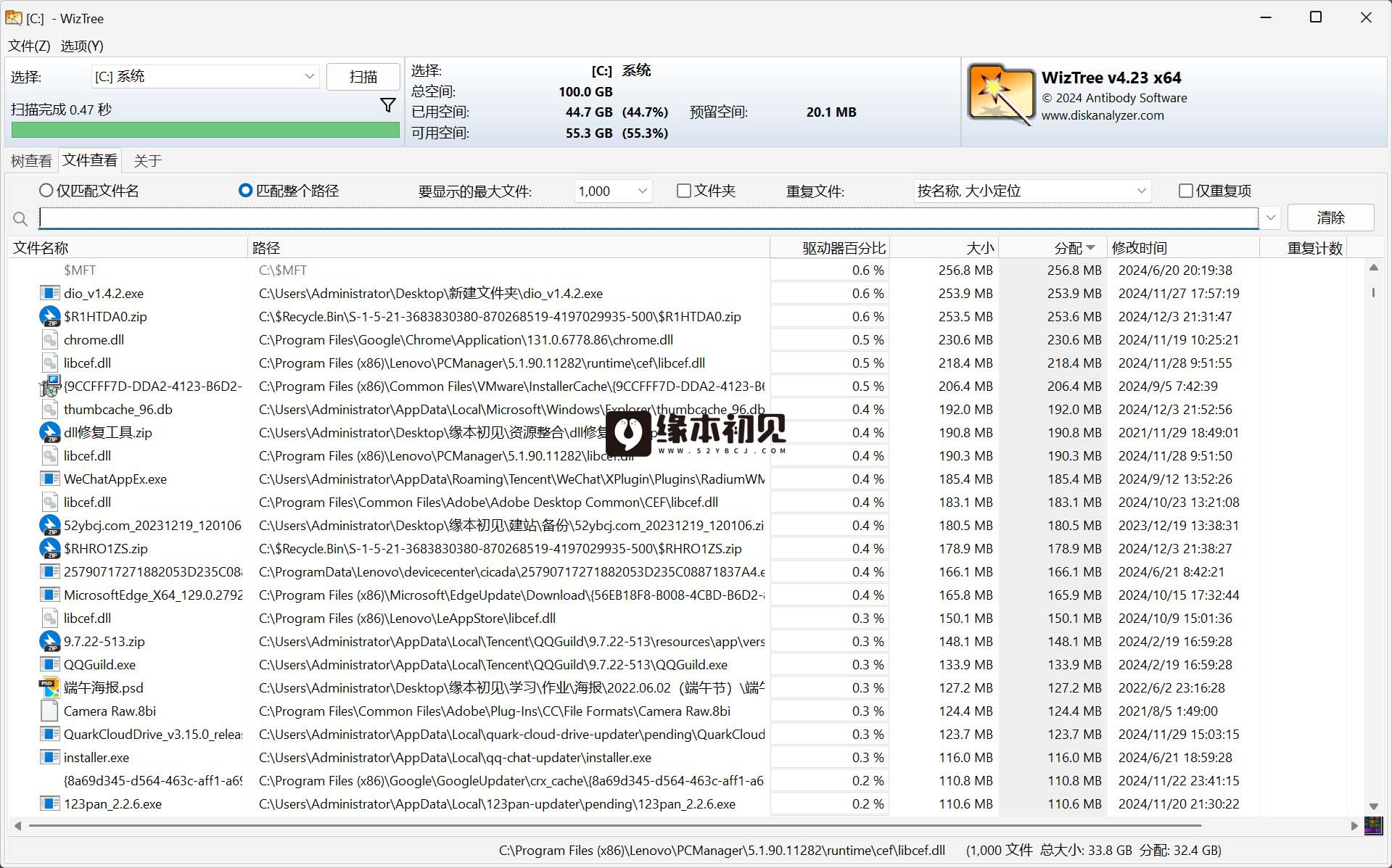Click the horizontal scrollbar left arrow

tap(18, 825)
